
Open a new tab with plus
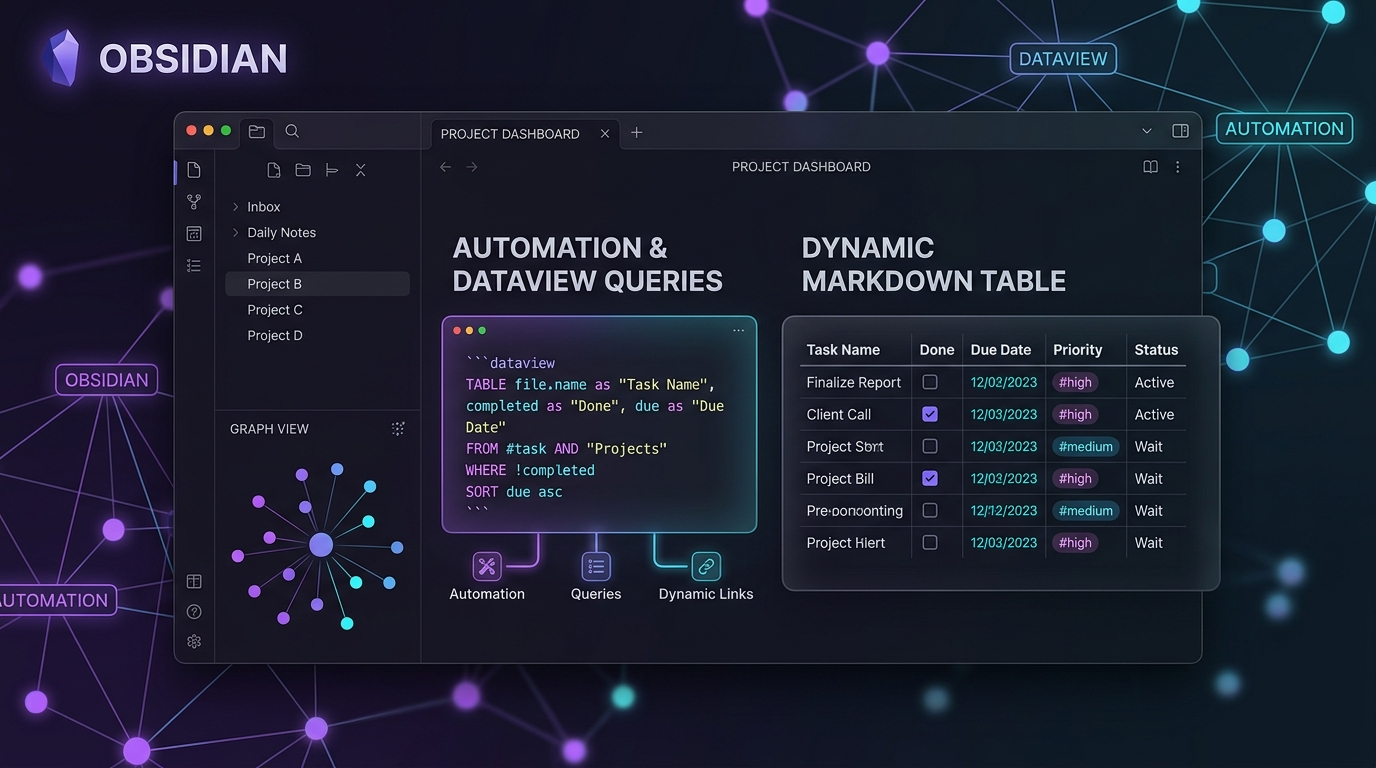click(x=636, y=133)
